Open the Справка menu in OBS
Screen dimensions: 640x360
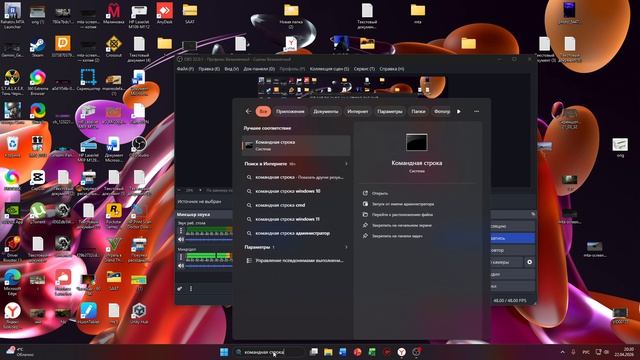392,69
